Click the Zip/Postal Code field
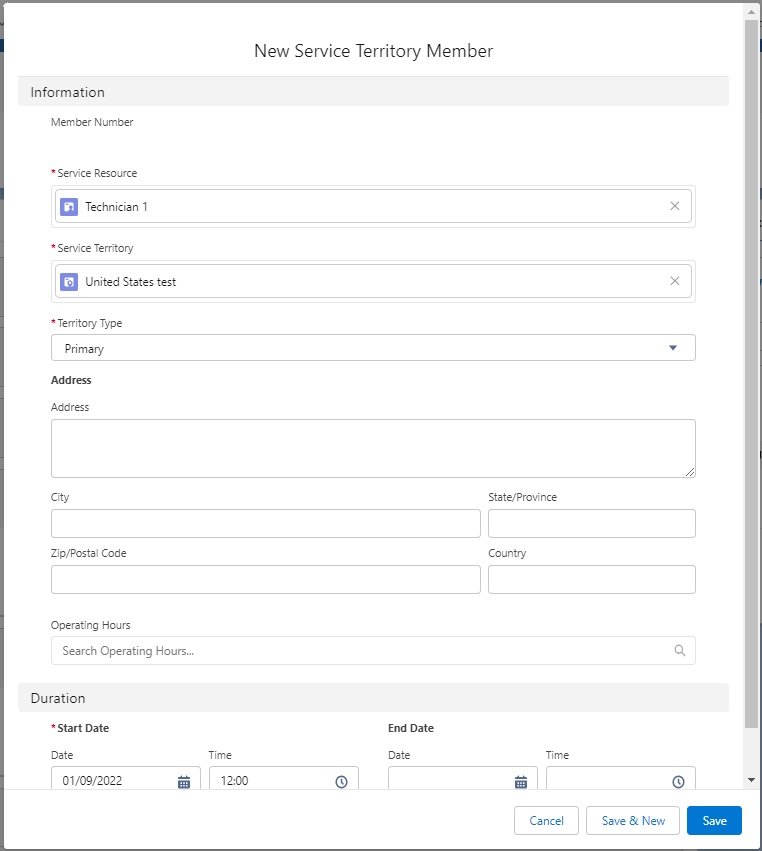Viewport: 762px width, 851px height. click(x=265, y=580)
